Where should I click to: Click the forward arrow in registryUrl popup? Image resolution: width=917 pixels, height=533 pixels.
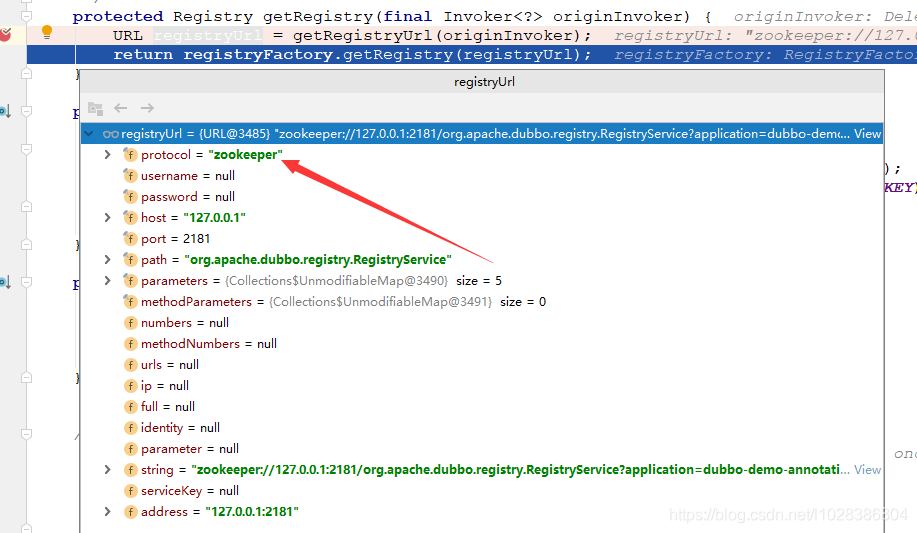[147, 108]
